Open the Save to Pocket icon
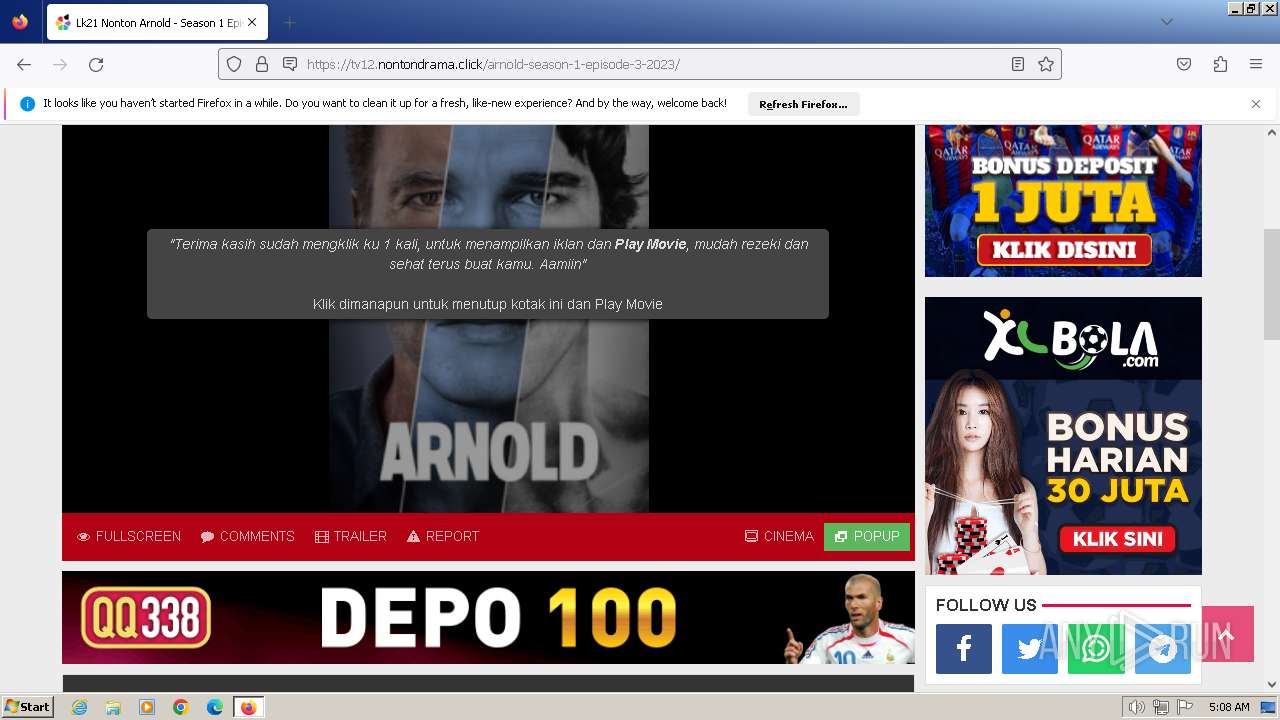This screenshot has height=720, width=1280. click(x=1184, y=64)
